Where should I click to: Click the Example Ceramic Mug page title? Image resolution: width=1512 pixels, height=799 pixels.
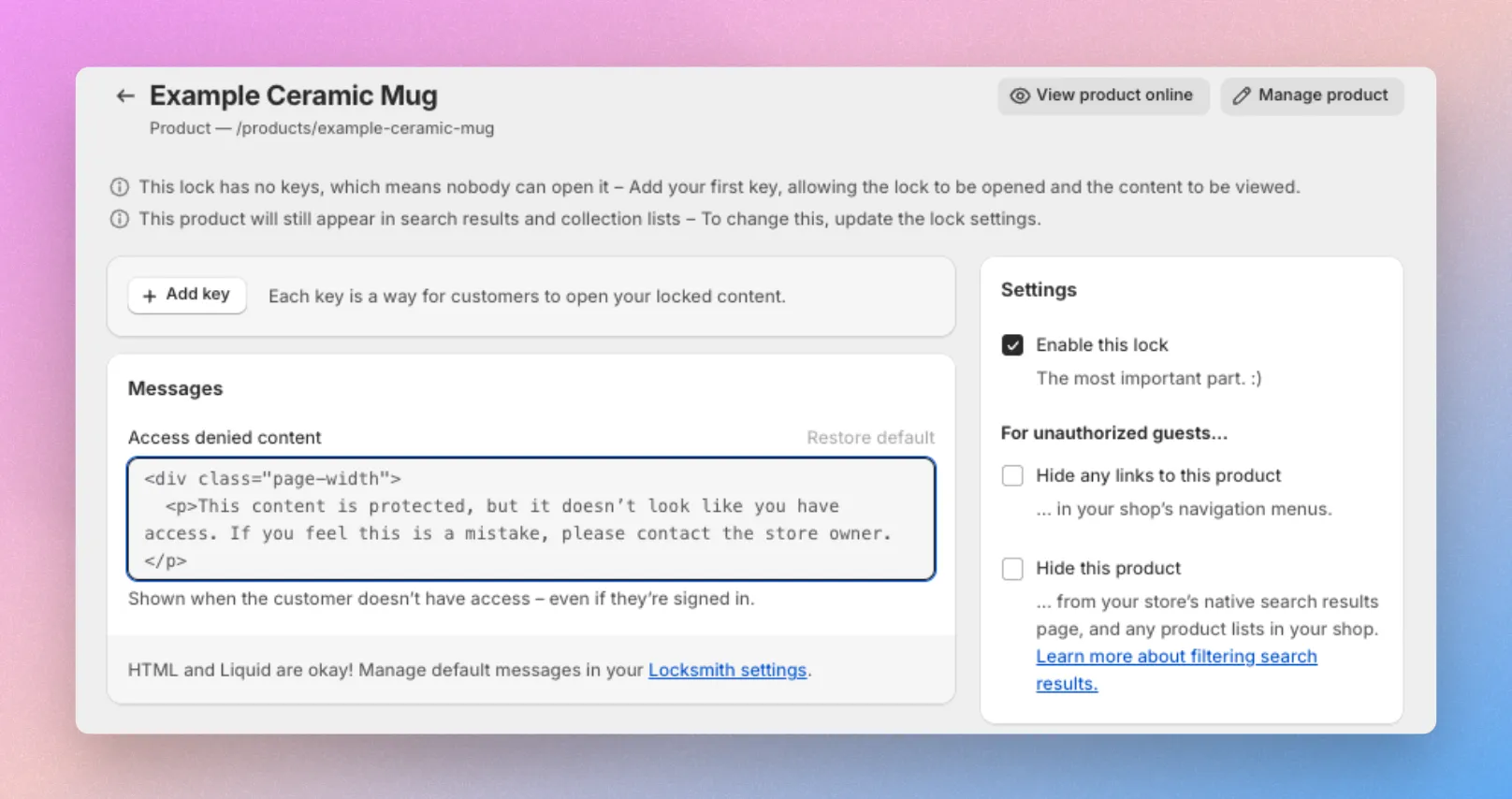pyautogui.click(x=294, y=95)
